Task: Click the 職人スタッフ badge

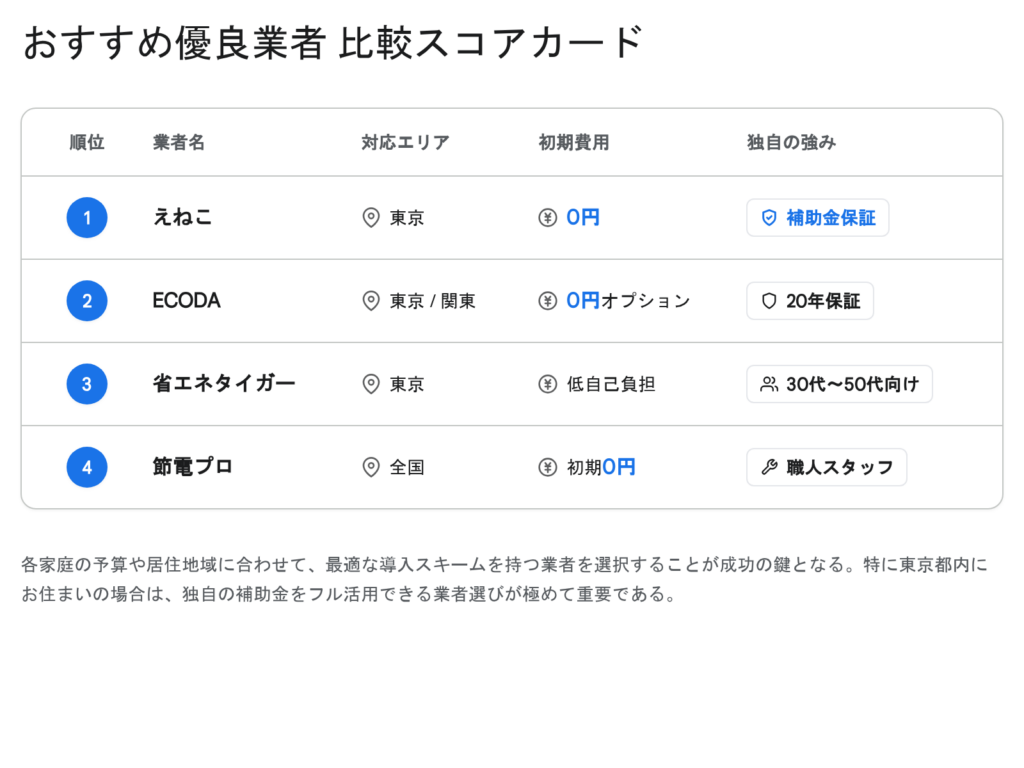Action: click(x=826, y=467)
